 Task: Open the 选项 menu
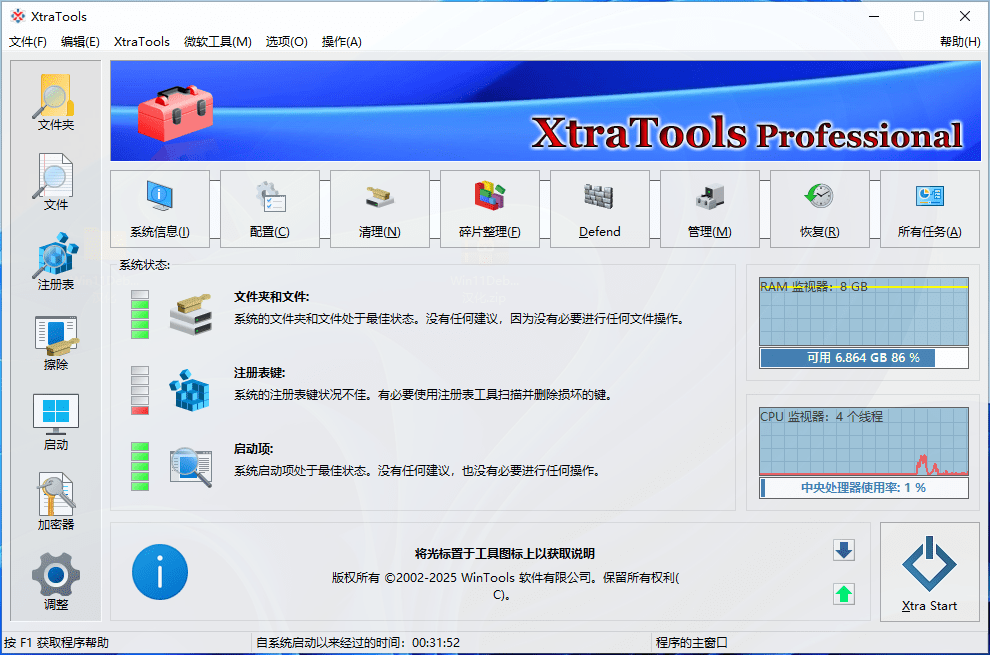point(286,42)
